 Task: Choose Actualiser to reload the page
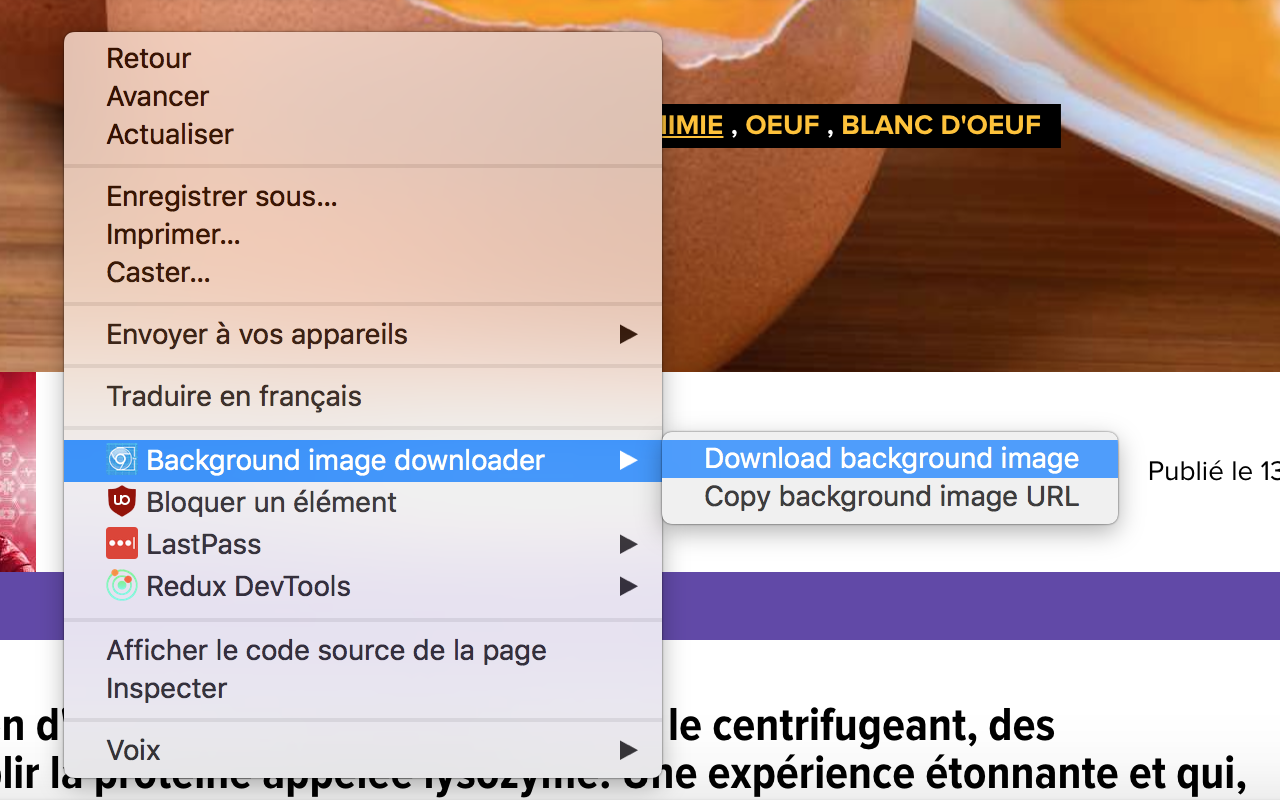[x=169, y=133]
